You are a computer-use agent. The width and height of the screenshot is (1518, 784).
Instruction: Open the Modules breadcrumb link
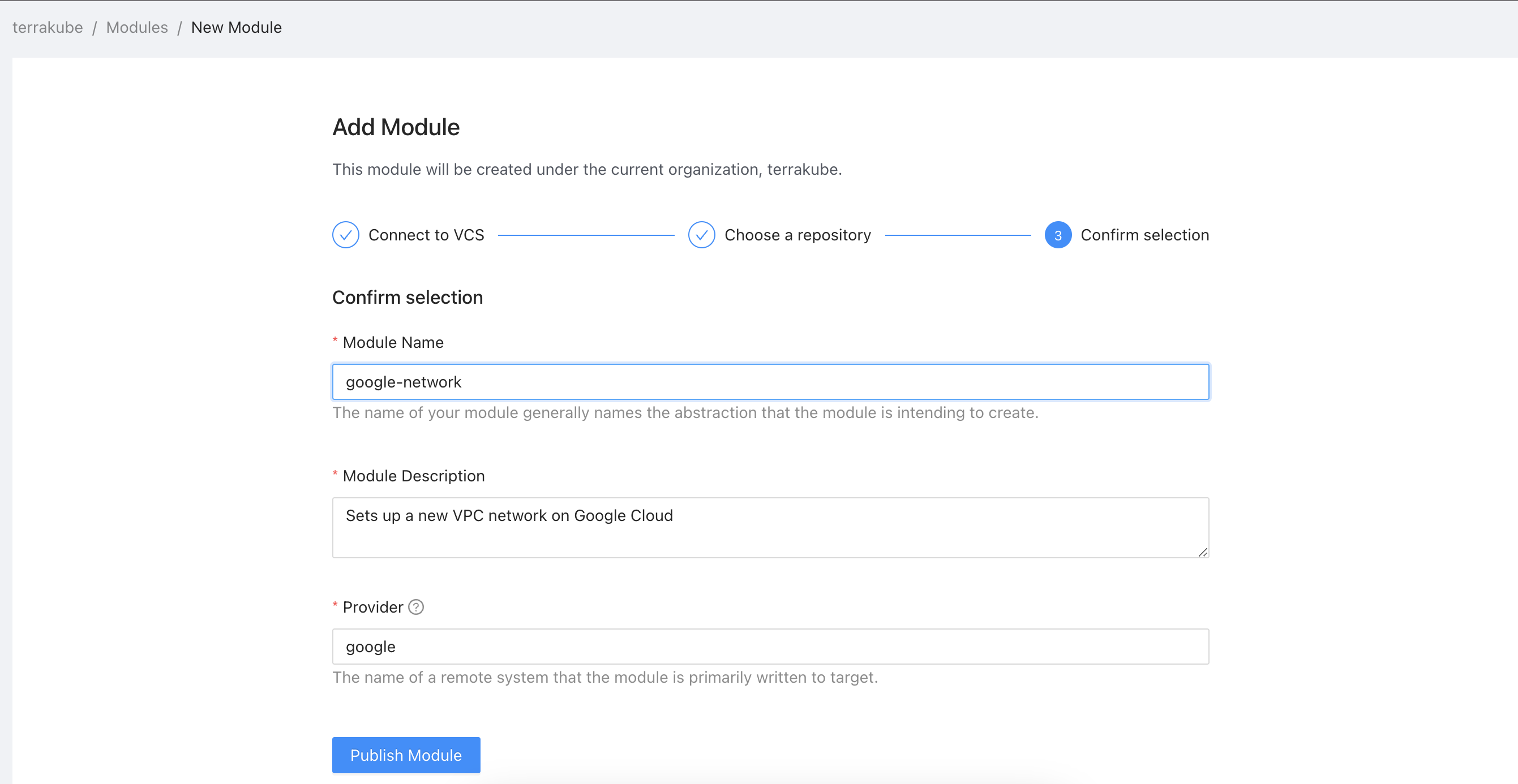[137, 28]
